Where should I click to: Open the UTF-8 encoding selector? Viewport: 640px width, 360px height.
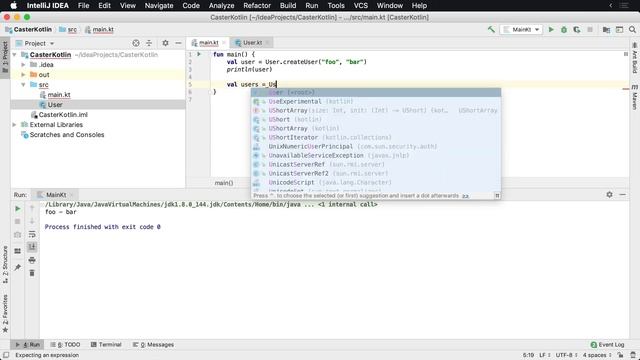click(x=567, y=355)
